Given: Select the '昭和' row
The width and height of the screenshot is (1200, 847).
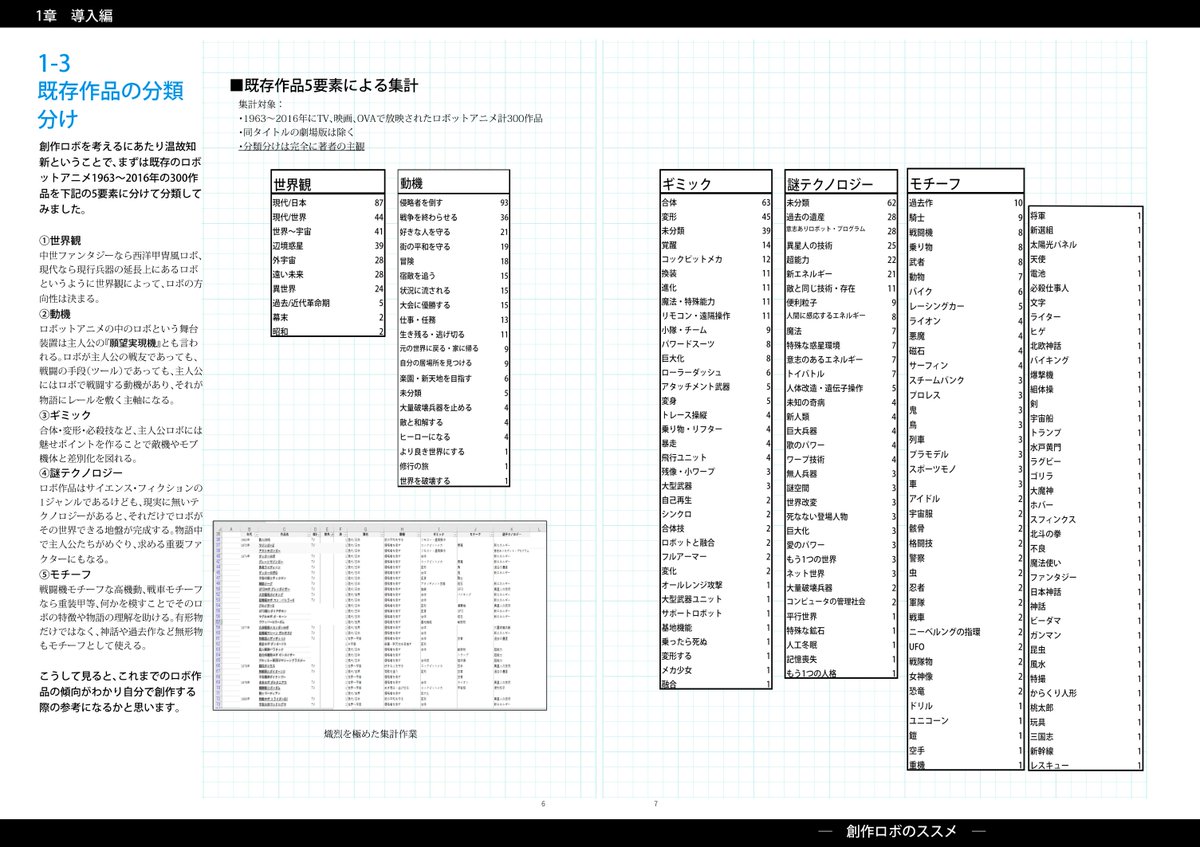Looking at the screenshot, I should pos(328,331).
